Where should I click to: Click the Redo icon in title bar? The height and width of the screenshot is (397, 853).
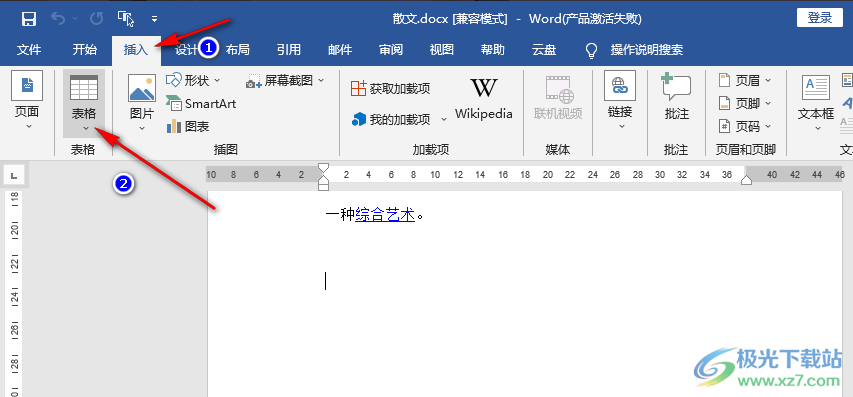tap(96, 19)
